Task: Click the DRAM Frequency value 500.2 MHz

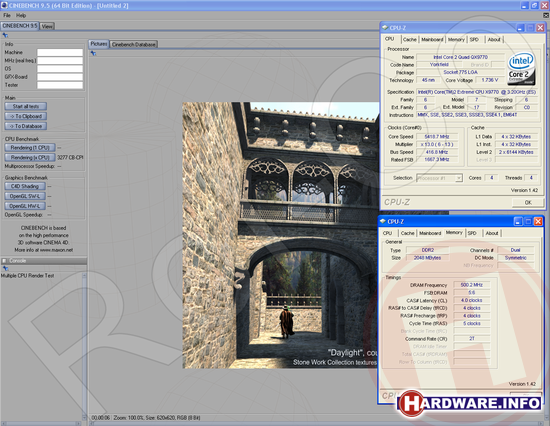Action: (x=471, y=285)
